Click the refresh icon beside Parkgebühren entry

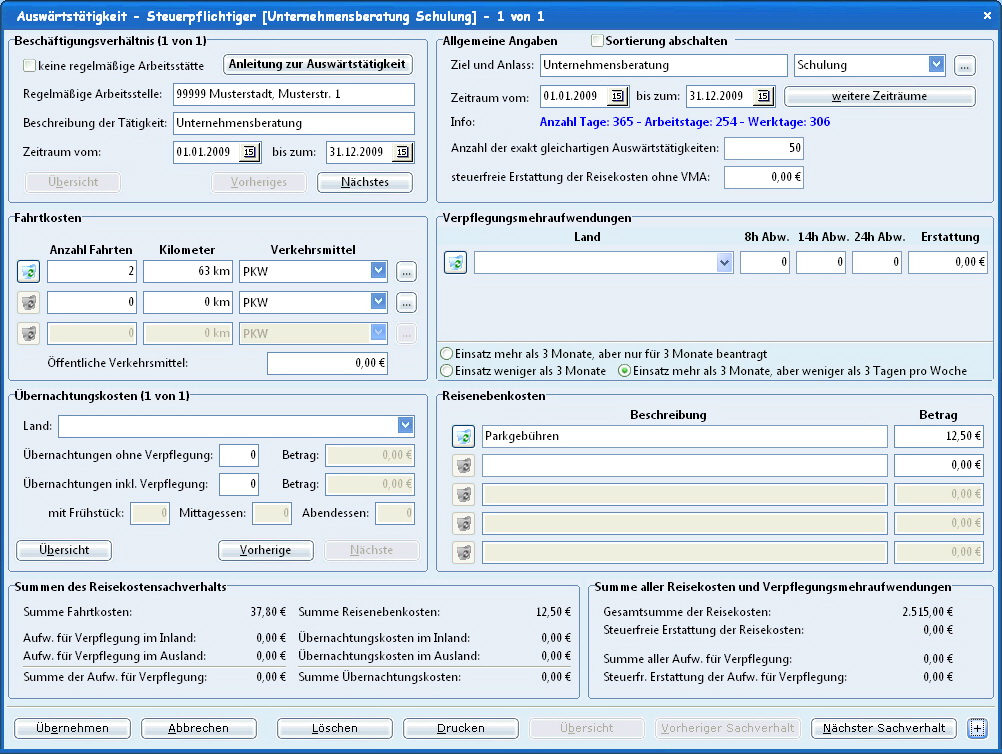[463, 436]
